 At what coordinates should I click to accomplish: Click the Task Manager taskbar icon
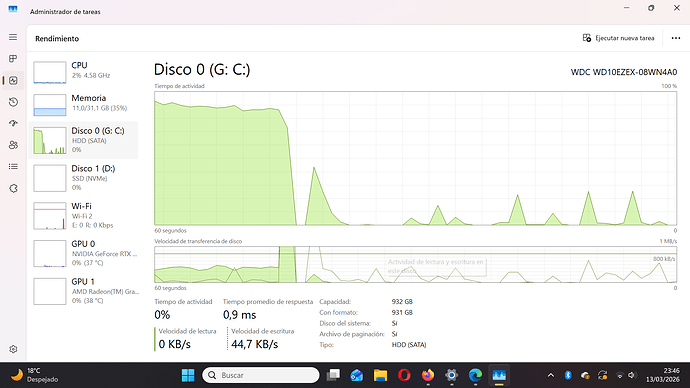click(499, 375)
